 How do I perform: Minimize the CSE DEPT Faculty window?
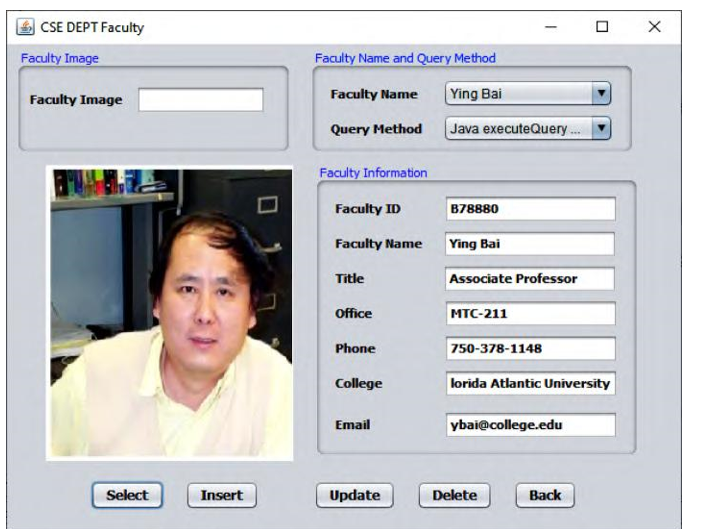(551, 27)
